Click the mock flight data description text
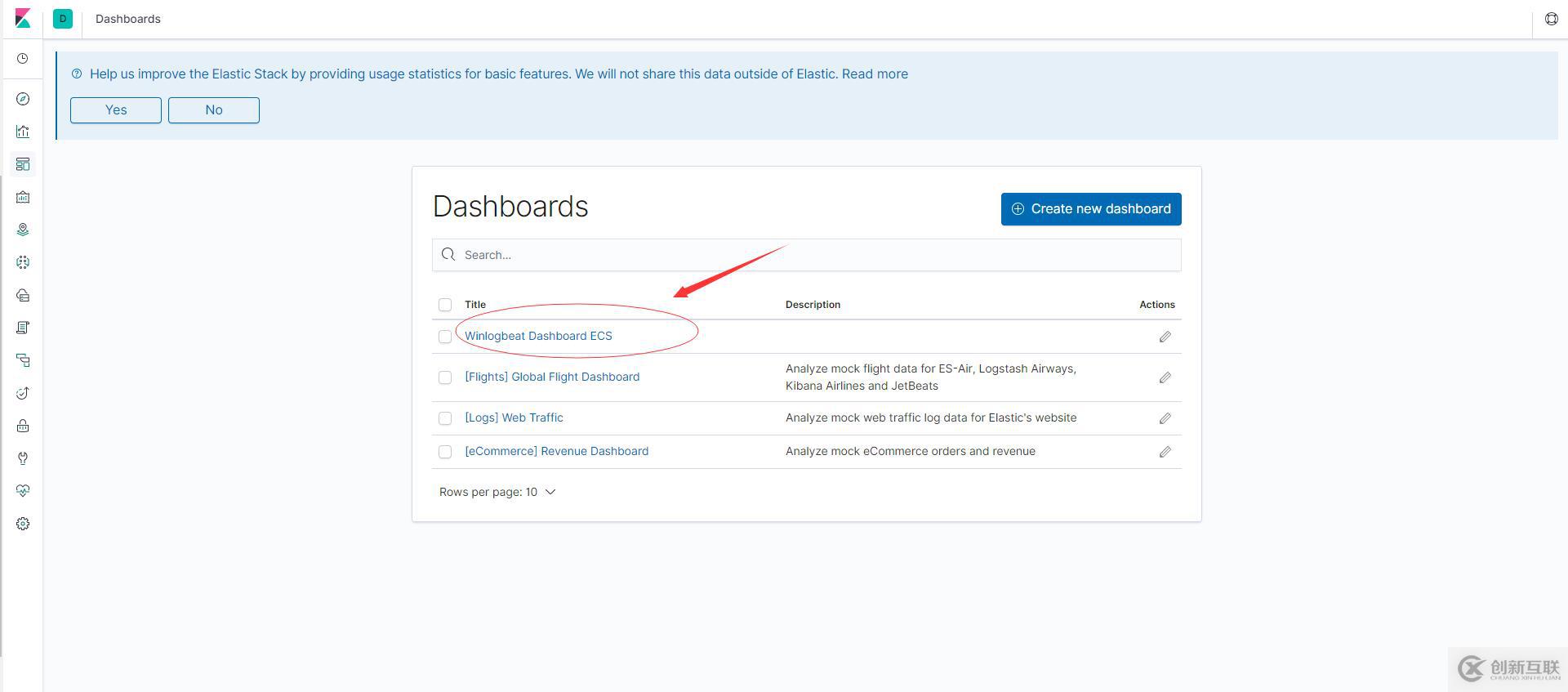 pos(931,377)
